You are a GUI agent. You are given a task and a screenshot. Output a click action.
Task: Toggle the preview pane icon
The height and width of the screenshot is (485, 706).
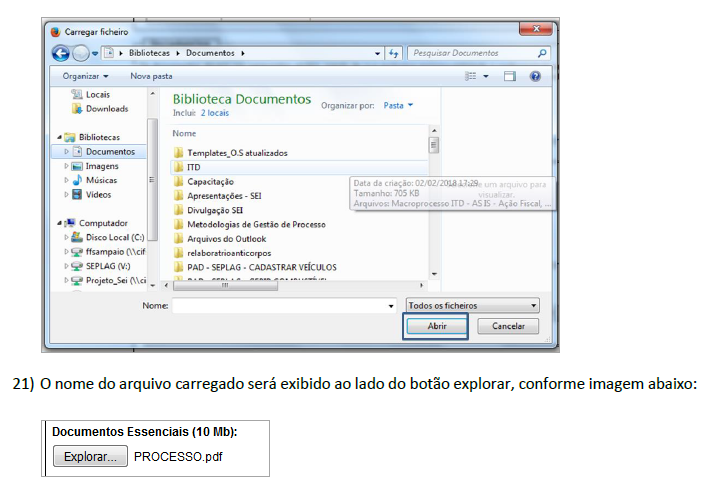[x=510, y=76]
